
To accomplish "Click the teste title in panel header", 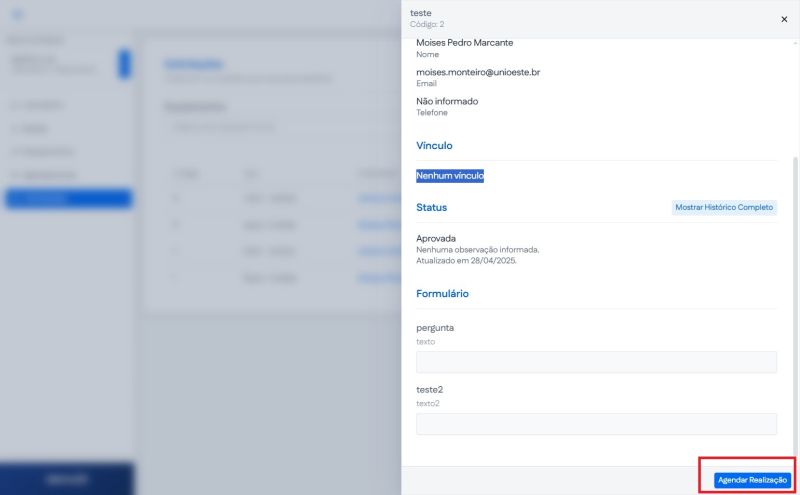I will [420, 13].
